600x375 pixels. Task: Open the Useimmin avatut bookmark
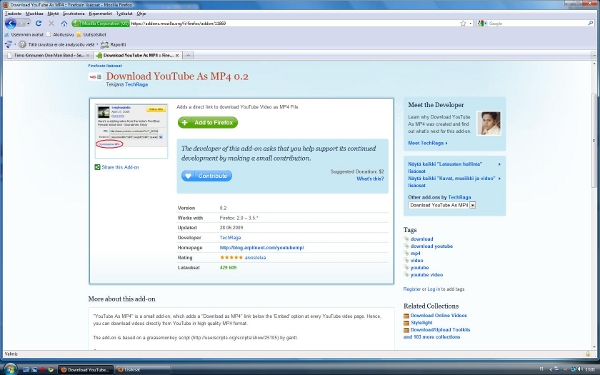24,34
